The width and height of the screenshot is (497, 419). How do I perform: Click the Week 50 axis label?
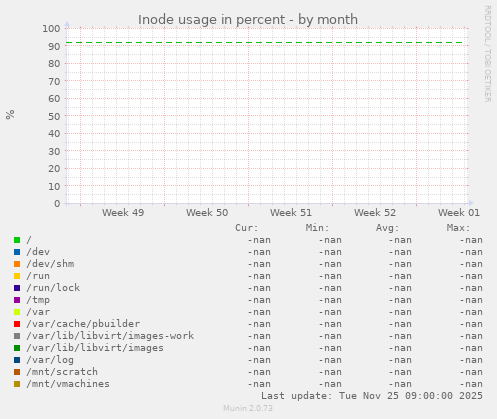coord(207,213)
